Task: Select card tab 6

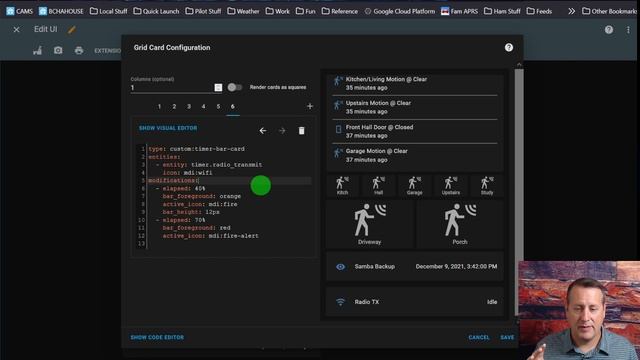Action: pyautogui.click(x=233, y=107)
